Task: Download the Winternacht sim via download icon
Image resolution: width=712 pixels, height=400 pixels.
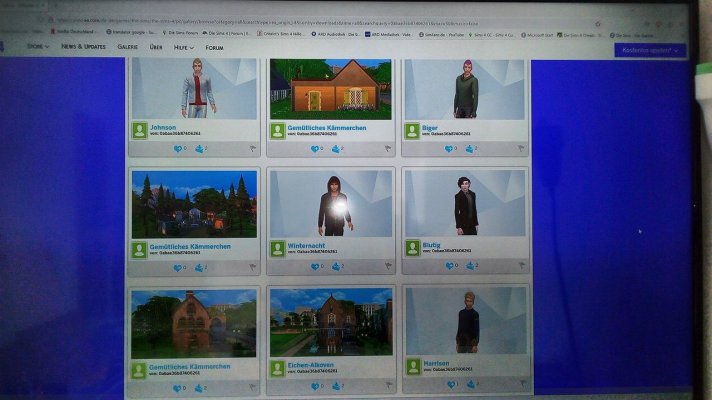Action: (x=336, y=267)
